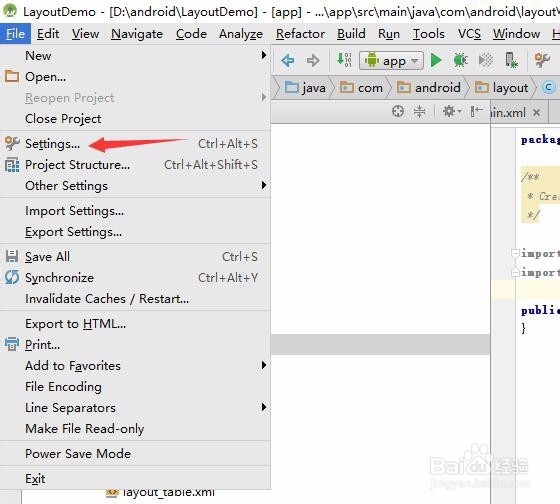Expand the New submenu
Screen dimensions: 560x504
pos(135,56)
